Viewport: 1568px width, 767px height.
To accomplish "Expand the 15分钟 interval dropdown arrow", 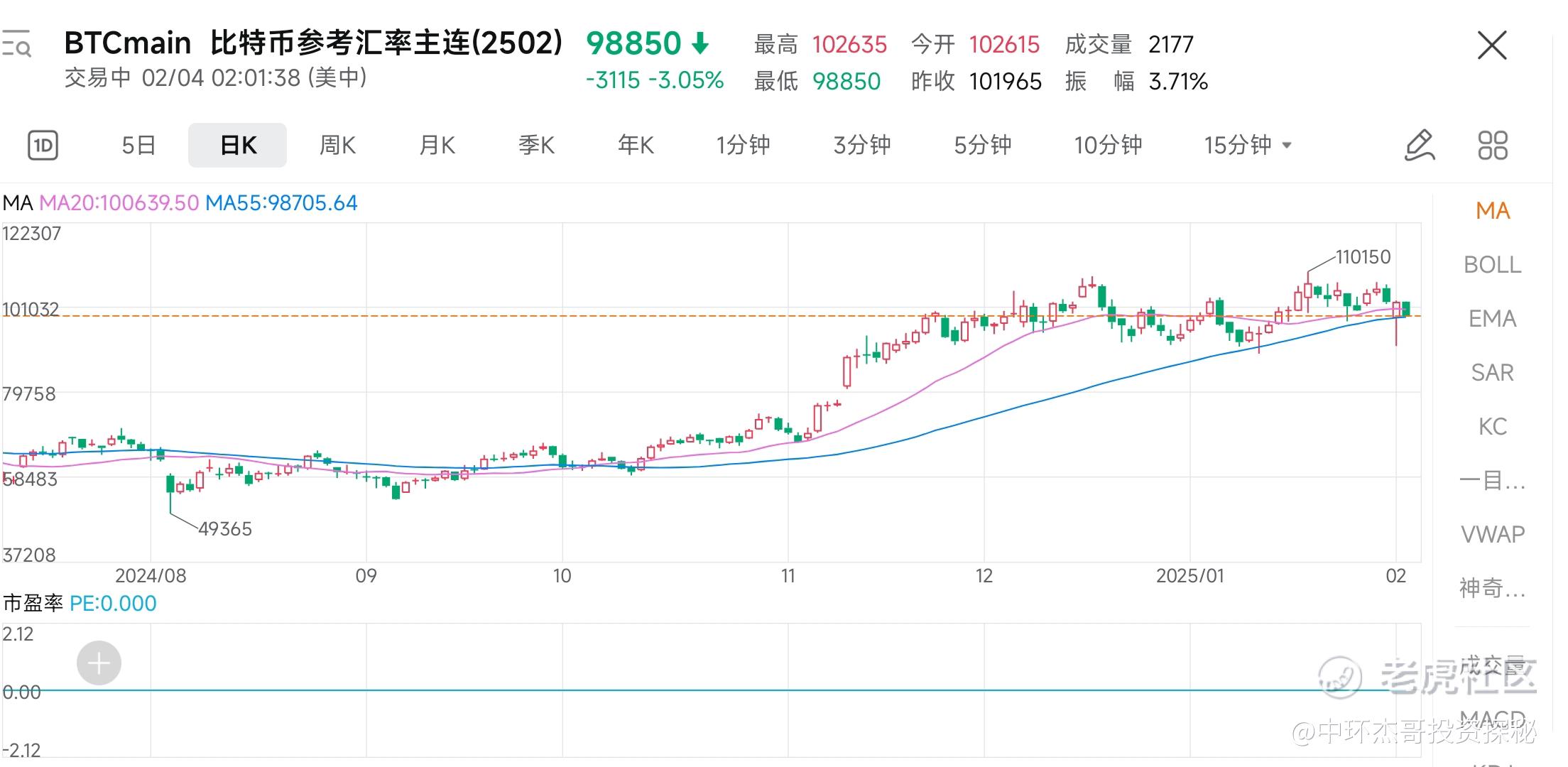I will [x=1287, y=146].
